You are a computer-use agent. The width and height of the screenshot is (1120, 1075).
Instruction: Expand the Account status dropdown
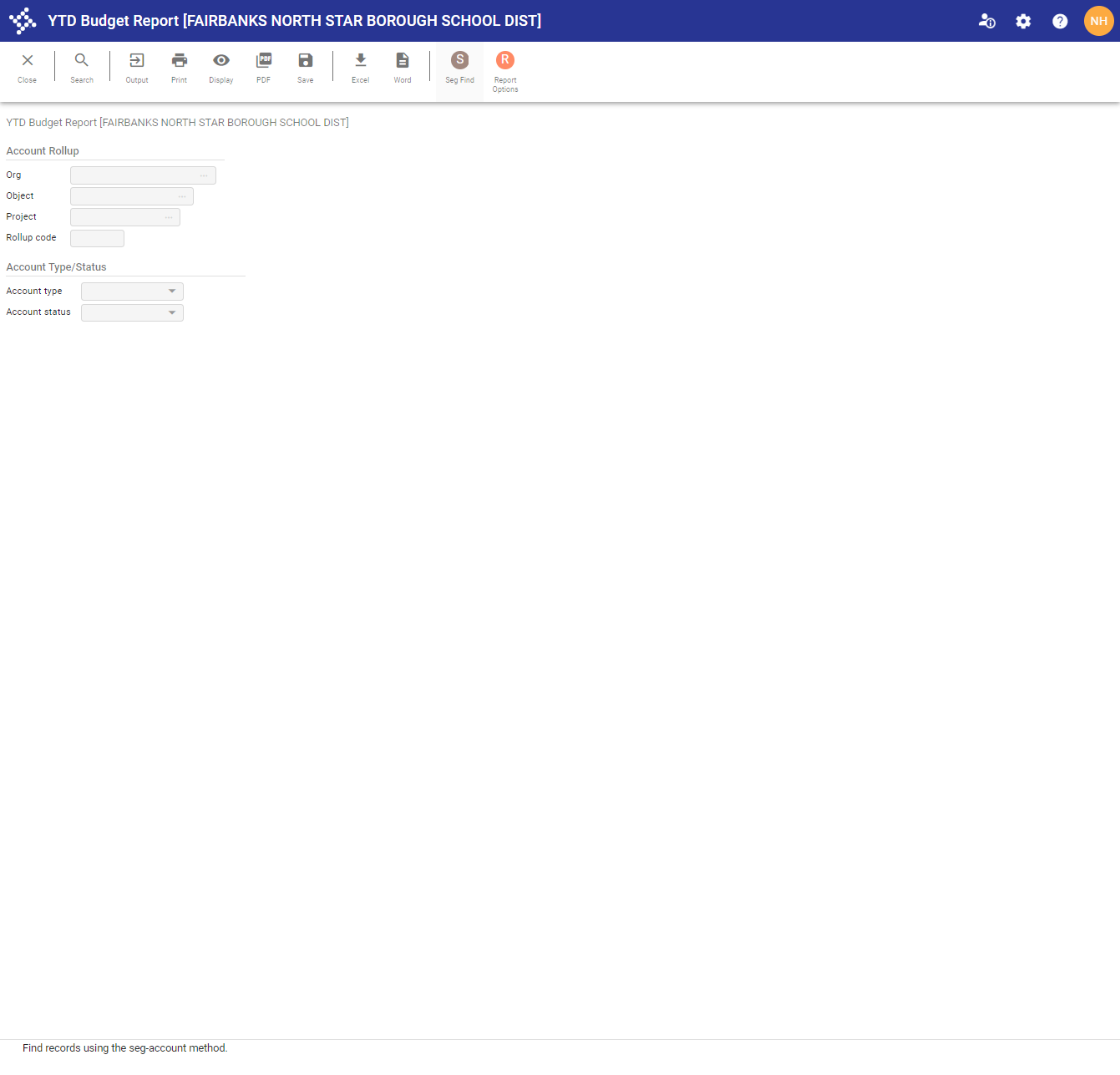(172, 312)
